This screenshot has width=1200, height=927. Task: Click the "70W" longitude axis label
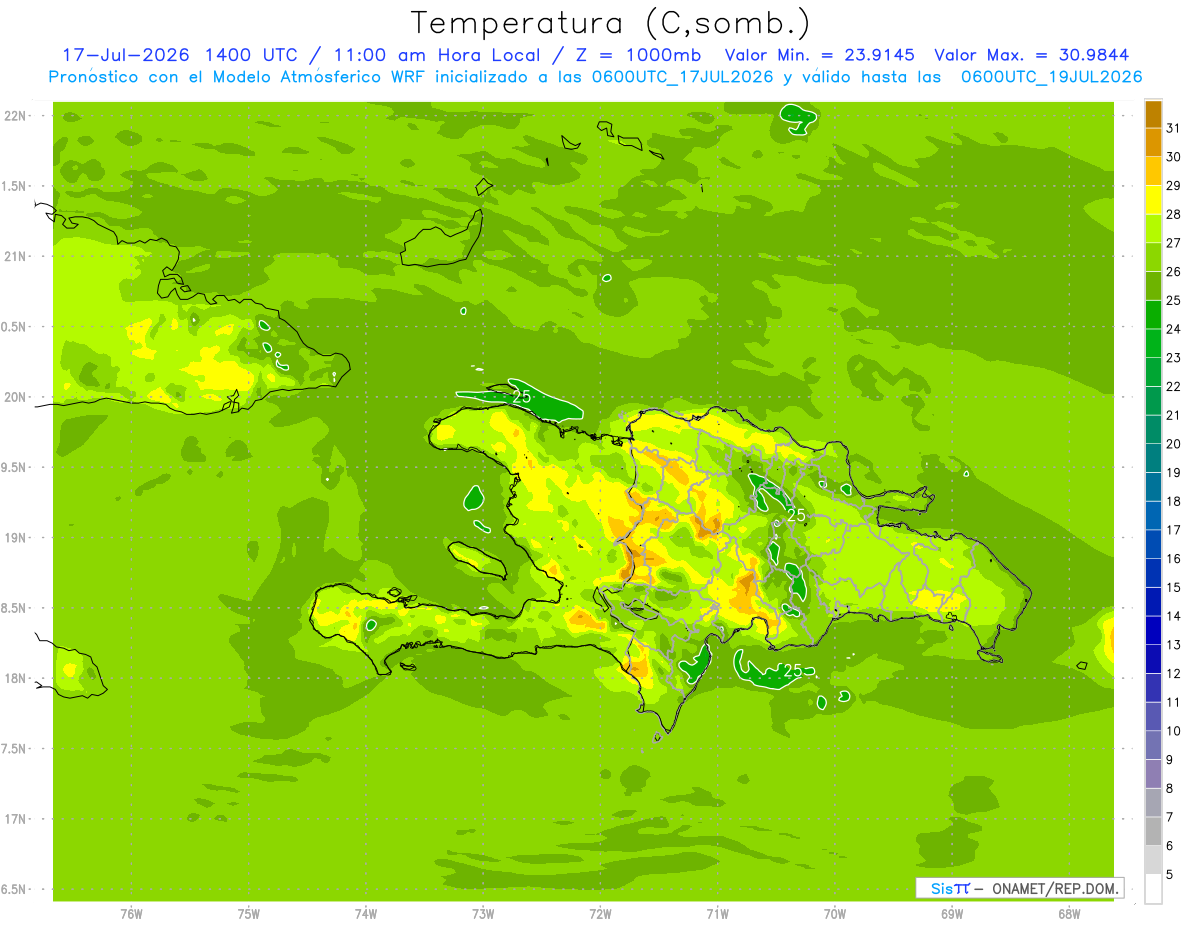click(x=834, y=914)
